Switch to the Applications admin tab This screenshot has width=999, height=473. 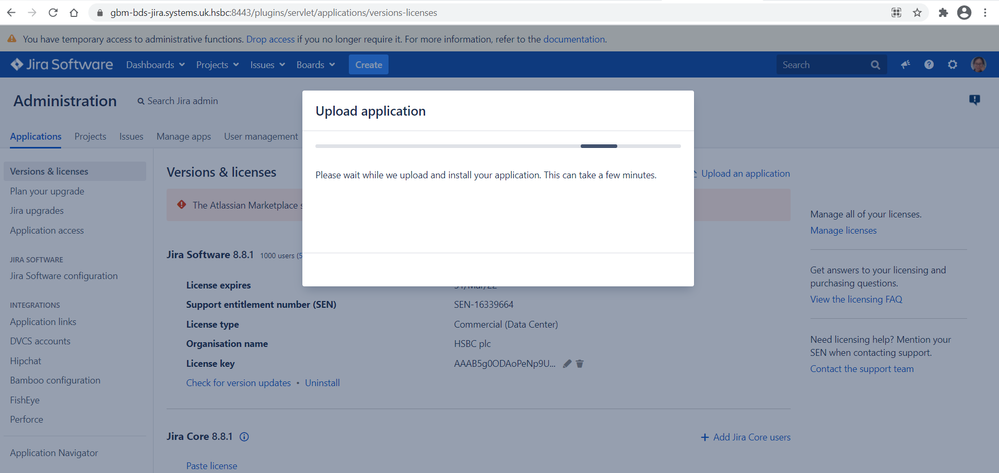pos(36,136)
